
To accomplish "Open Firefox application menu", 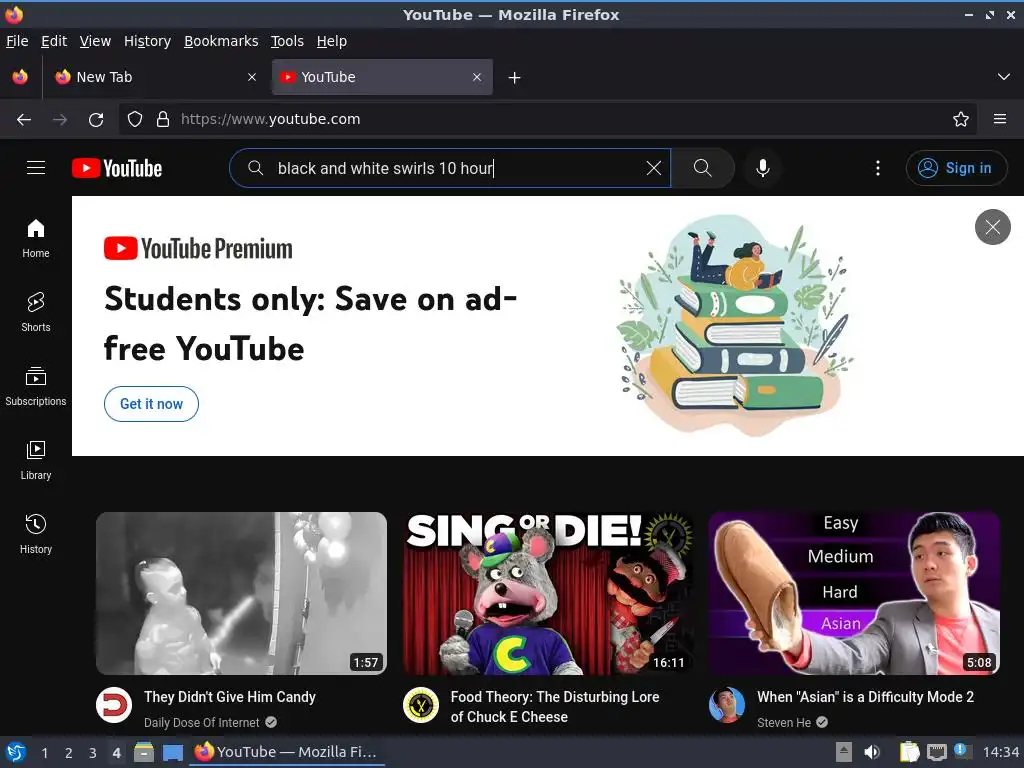I will tap(1000, 120).
